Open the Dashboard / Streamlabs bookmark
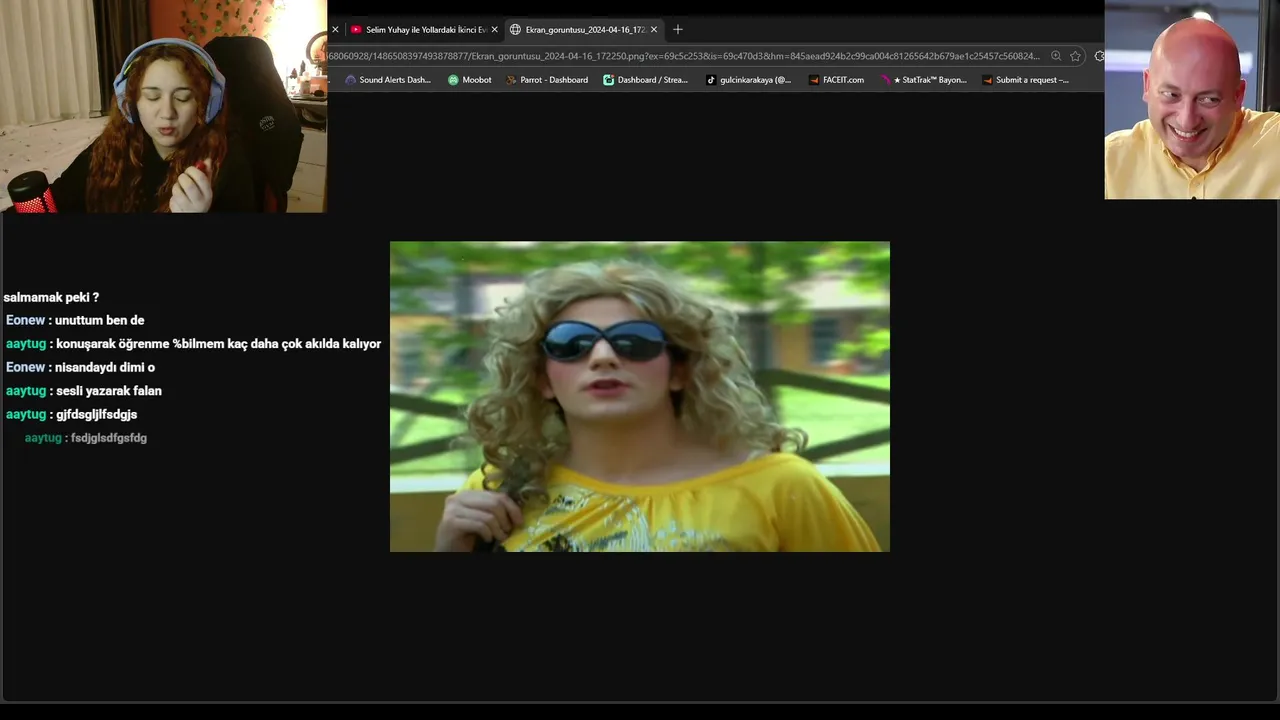1280x720 pixels. [x=646, y=80]
